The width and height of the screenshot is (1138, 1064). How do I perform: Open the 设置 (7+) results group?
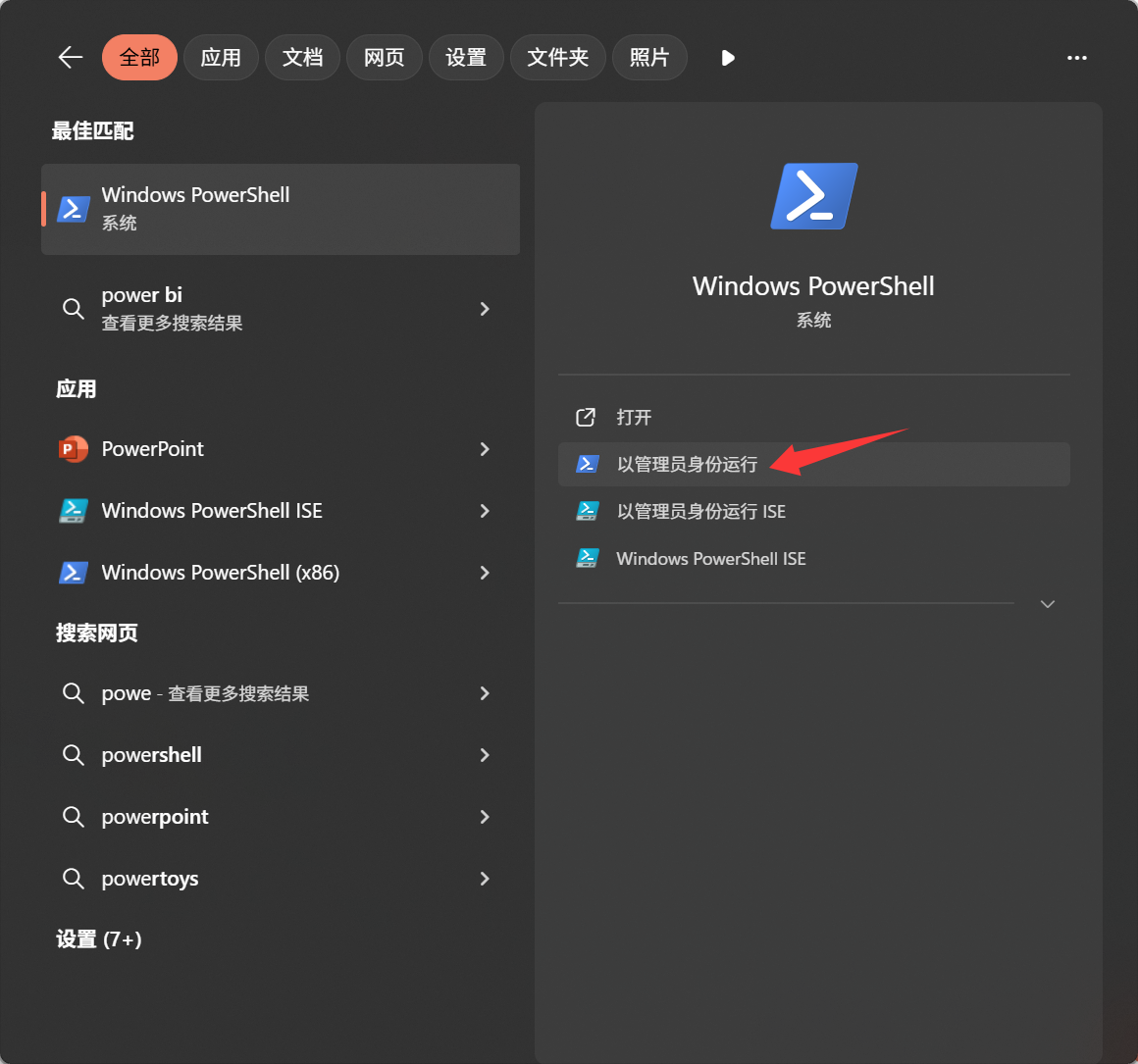pos(99,939)
